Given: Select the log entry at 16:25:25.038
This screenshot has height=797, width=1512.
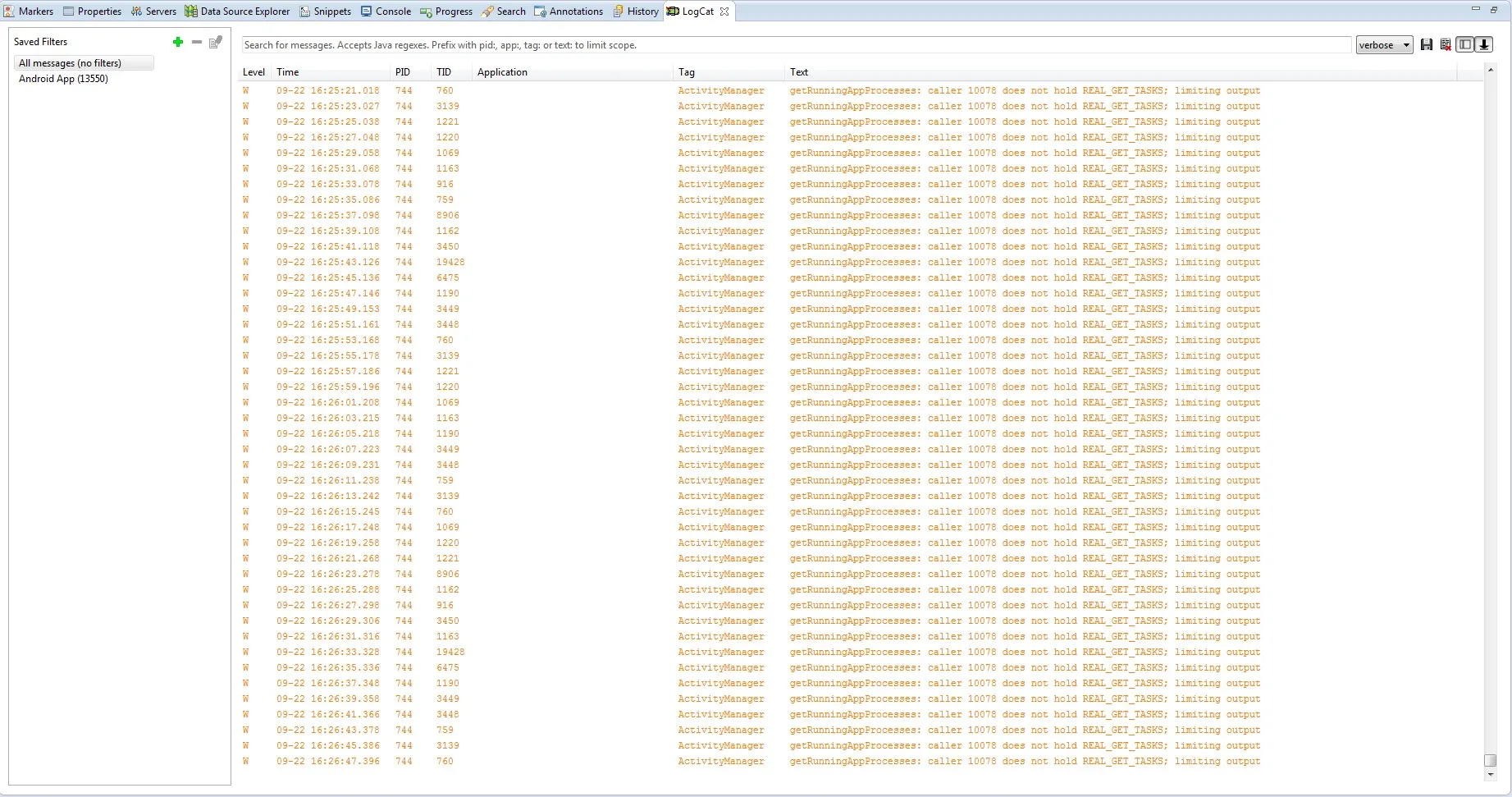Looking at the screenshot, I should point(860,122).
